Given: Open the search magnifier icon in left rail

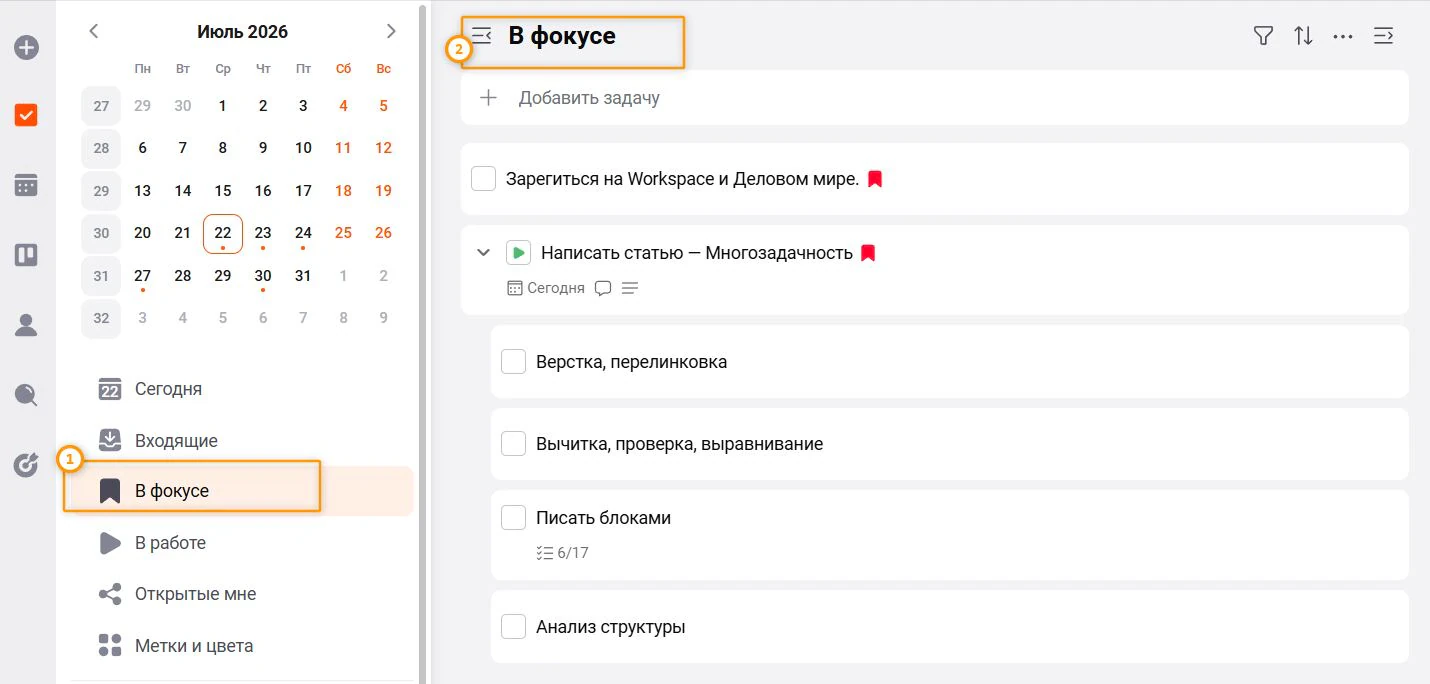Looking at the screenshot, I should pyautogui.click(x=26, y=395).
